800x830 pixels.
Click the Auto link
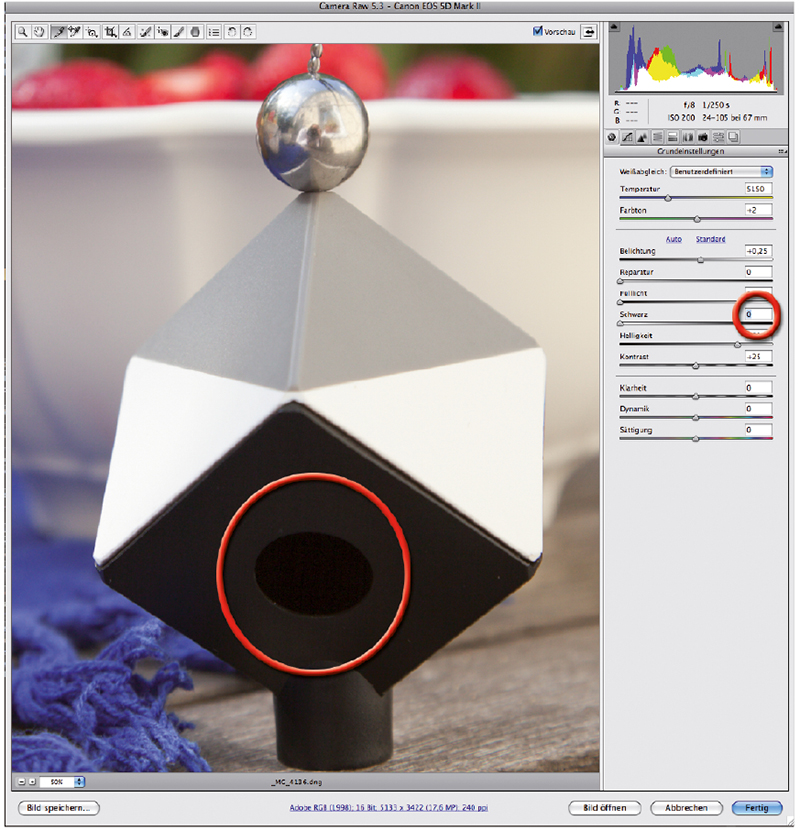[673, 239]
